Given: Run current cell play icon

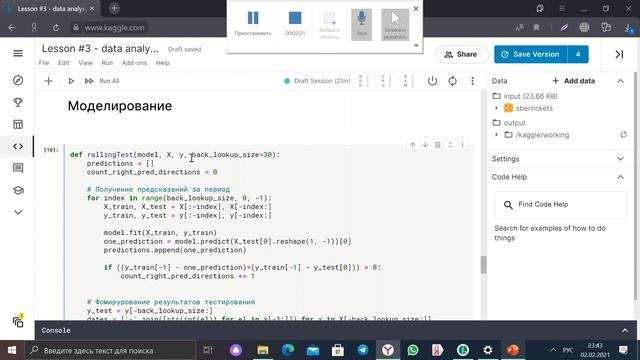Looking at the screenshot, I should tap(71, 81).
